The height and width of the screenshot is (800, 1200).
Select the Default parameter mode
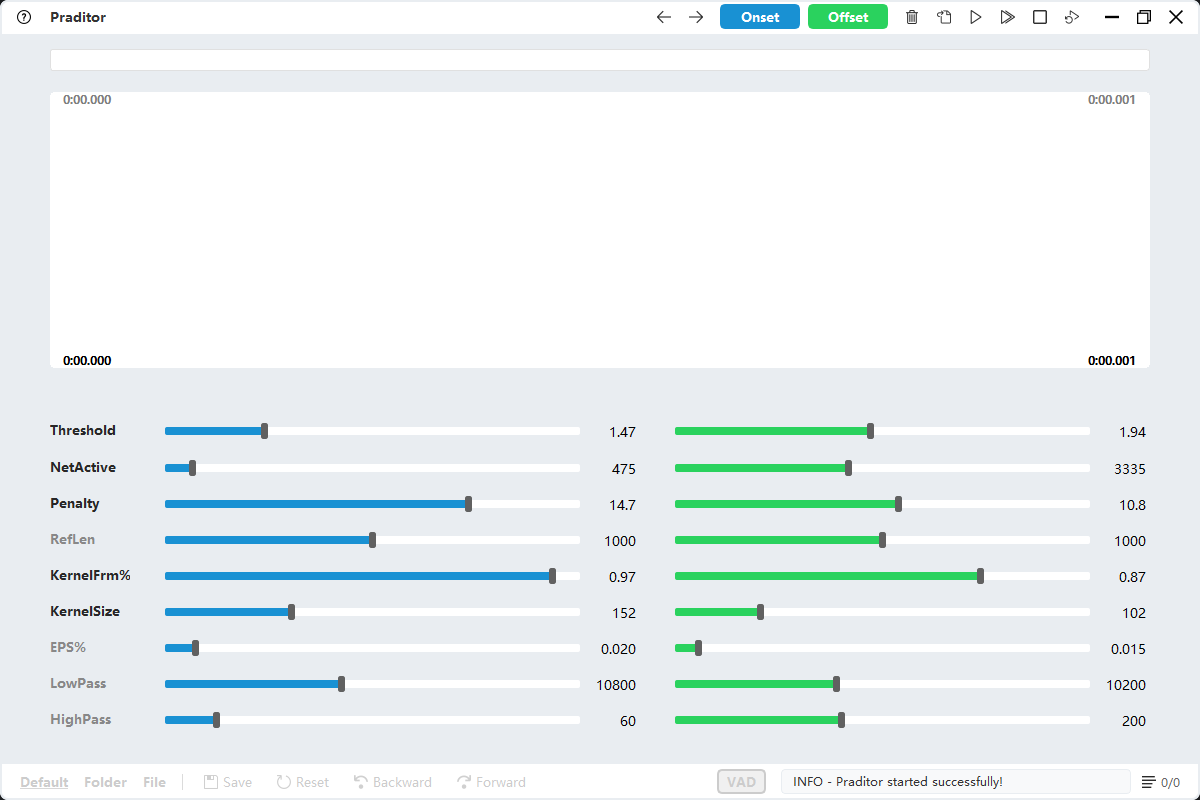(x=44, y=782)
